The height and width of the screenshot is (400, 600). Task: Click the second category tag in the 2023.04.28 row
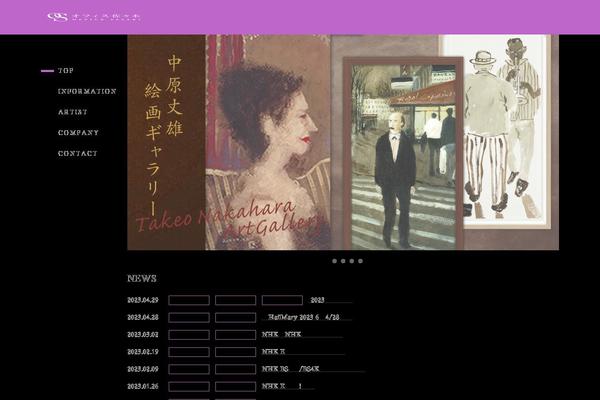coord(236,317)
